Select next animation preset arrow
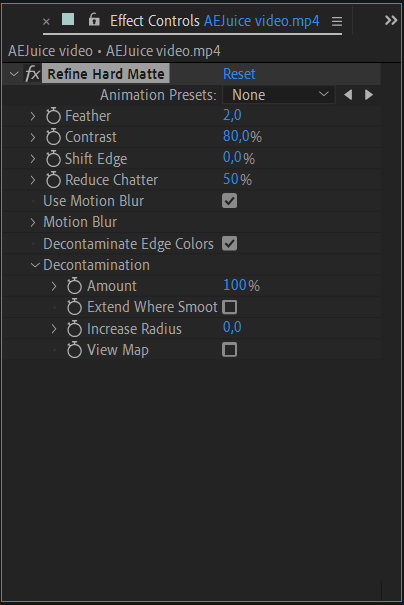 click(369, 95)
